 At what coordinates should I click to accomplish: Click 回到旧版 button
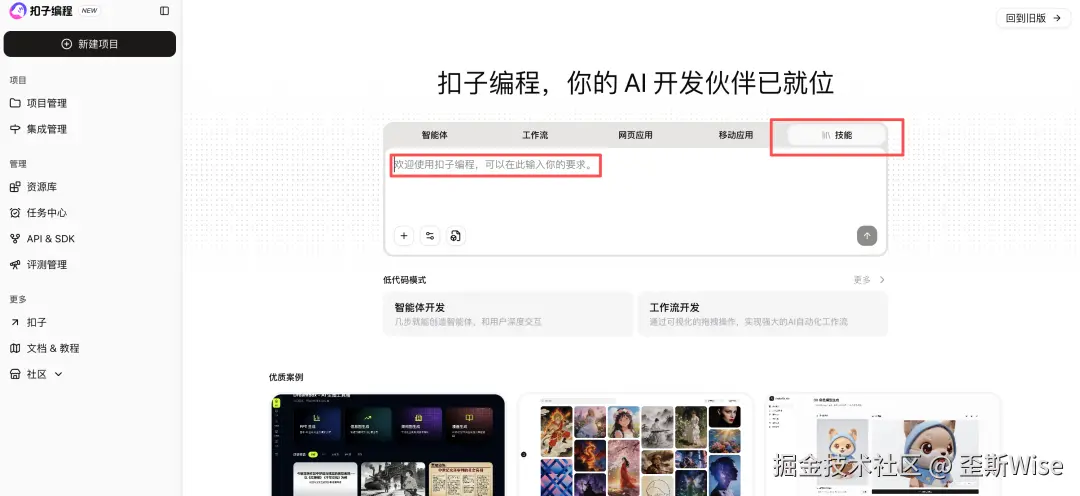pyautogui.click(x=1033, y=19)
